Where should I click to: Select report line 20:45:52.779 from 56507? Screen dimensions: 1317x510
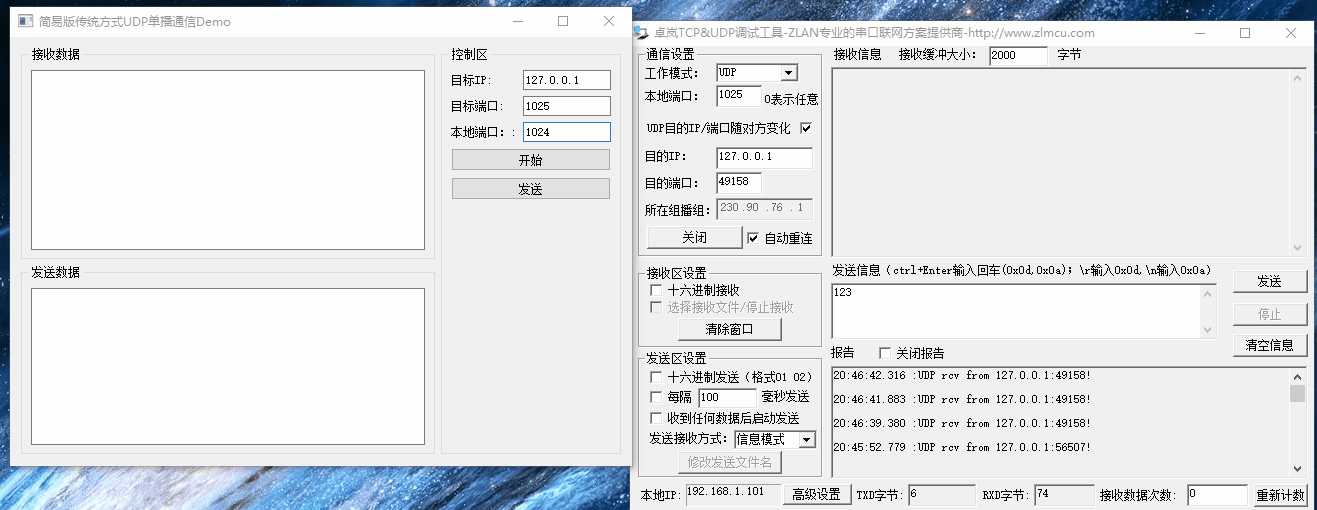[x=962, y=447]
